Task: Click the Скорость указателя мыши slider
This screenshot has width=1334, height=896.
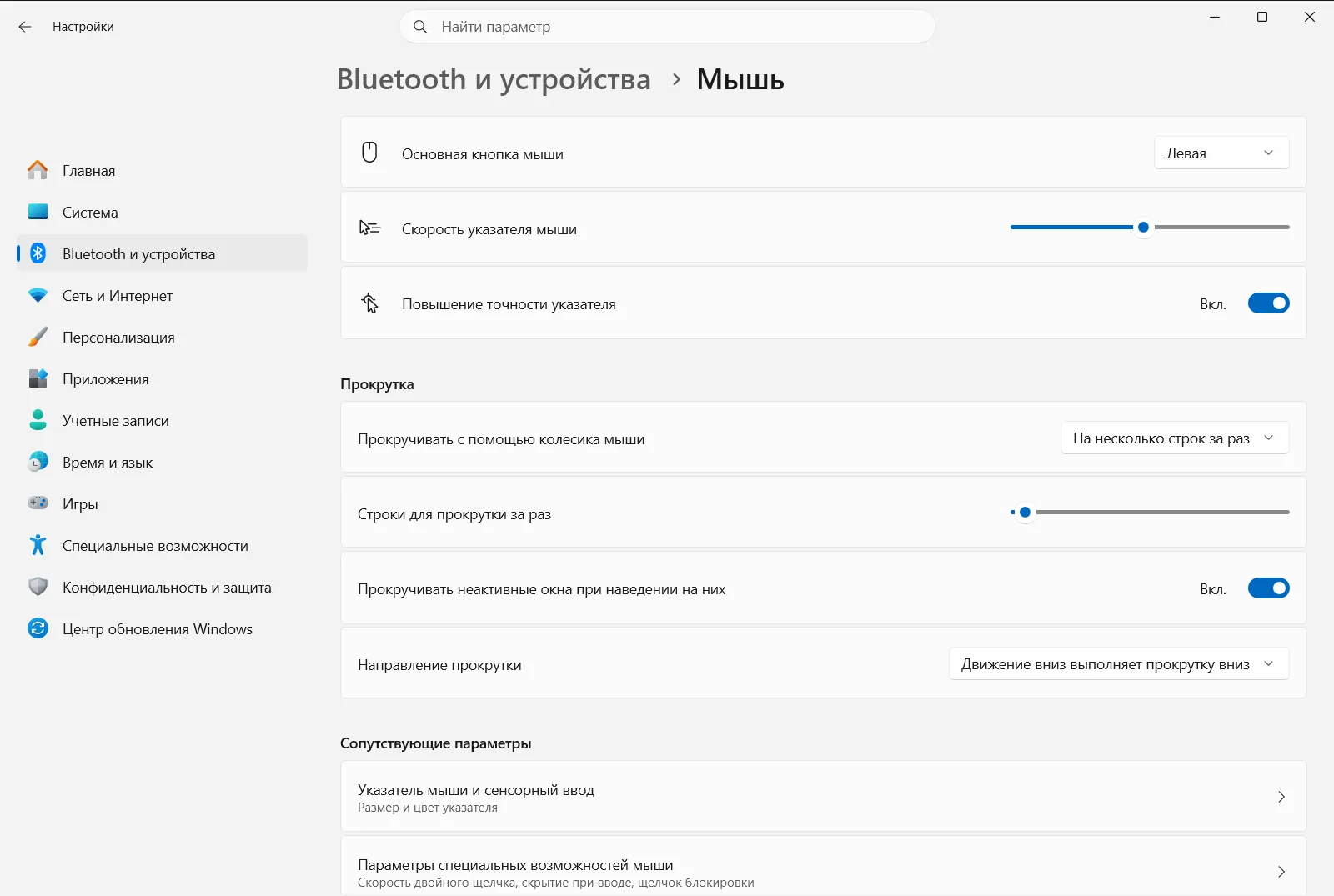Action: [x=1150, y=227]
